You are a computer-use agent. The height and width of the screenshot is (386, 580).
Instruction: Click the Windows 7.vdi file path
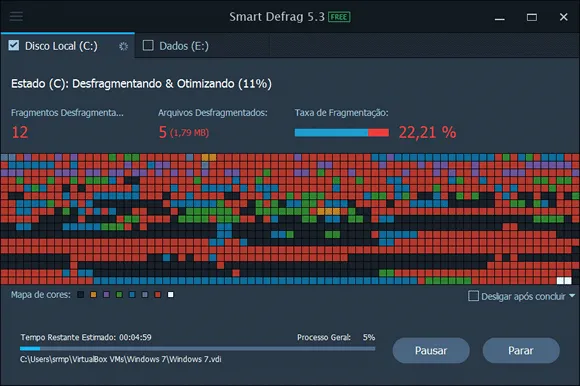pyautogui.click(x=121, y=359)
